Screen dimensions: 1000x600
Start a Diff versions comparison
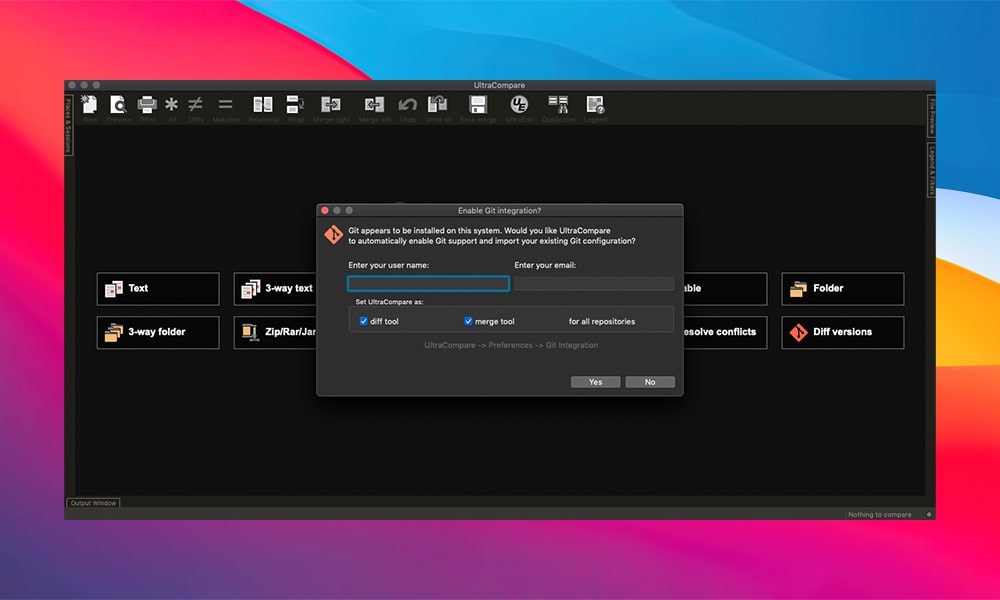pos(842,332)
